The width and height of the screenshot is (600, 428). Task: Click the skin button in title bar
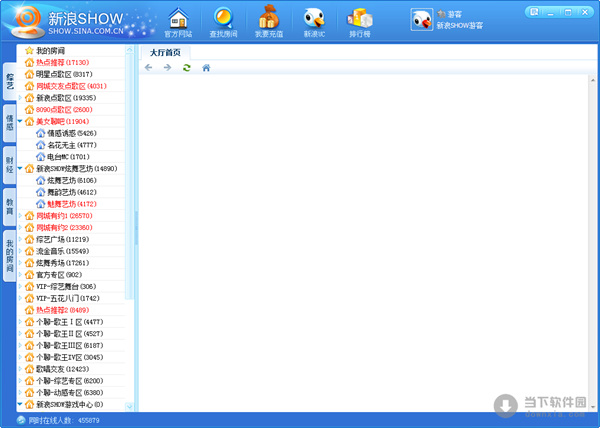(535, 12)
